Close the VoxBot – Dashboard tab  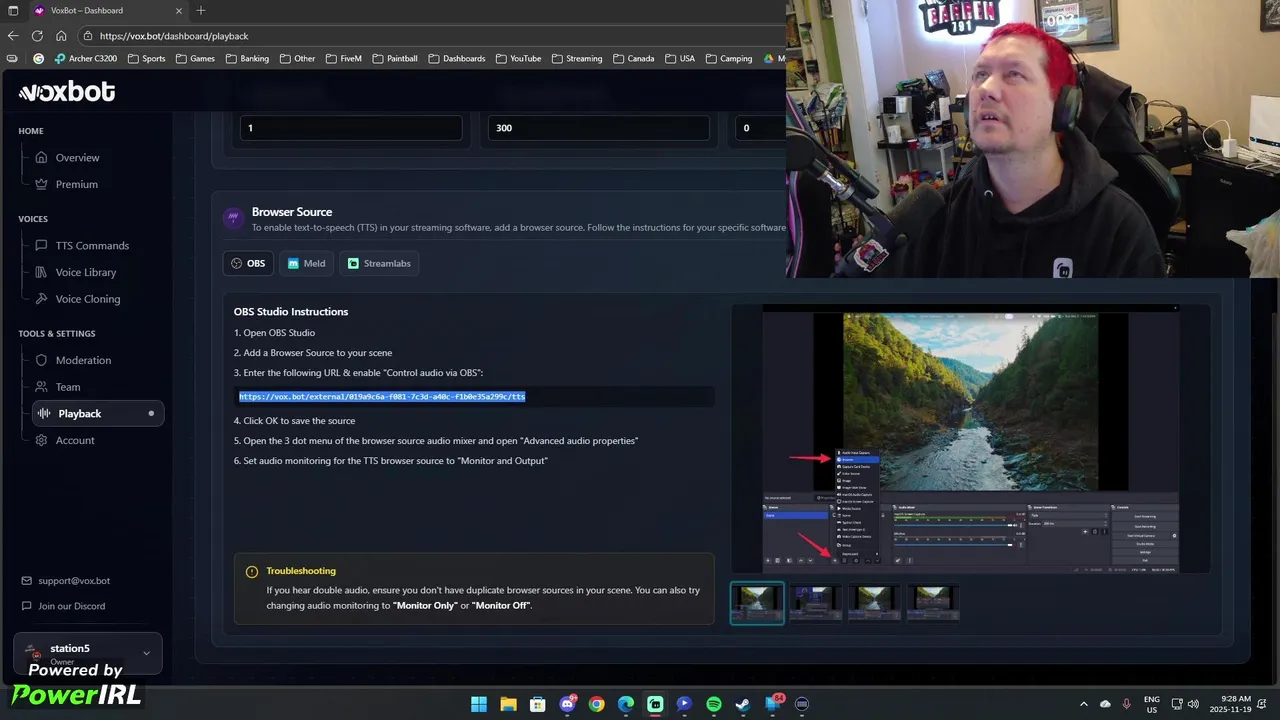(181, 10)
